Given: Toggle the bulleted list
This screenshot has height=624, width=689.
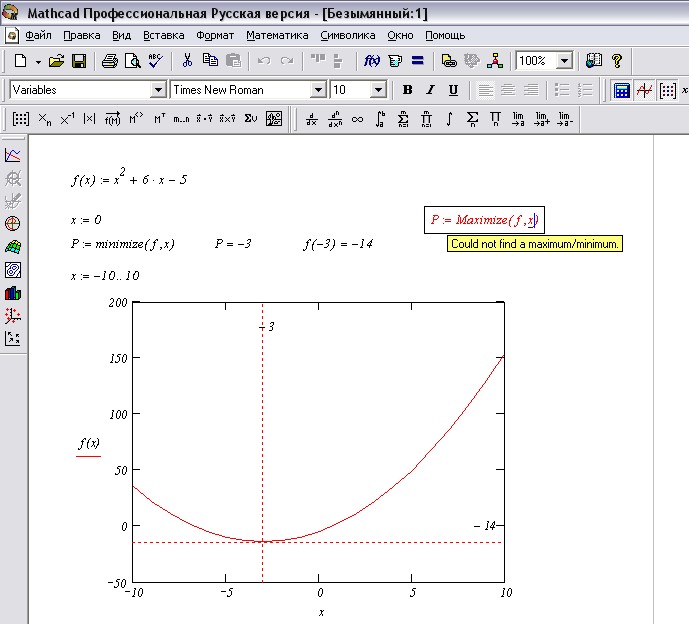Looking at the screenshot, I should pyautogui.click(x=562, y=90).
